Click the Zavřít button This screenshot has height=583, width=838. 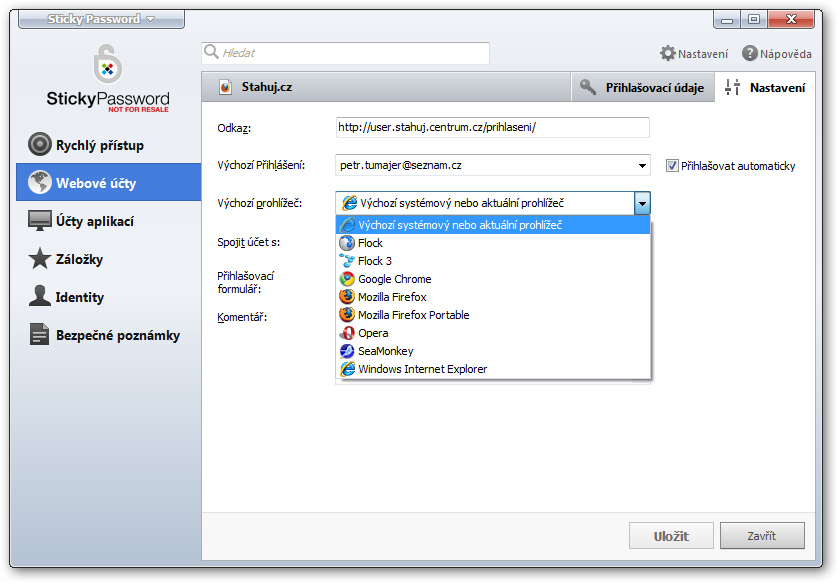[x=762, y=536]
